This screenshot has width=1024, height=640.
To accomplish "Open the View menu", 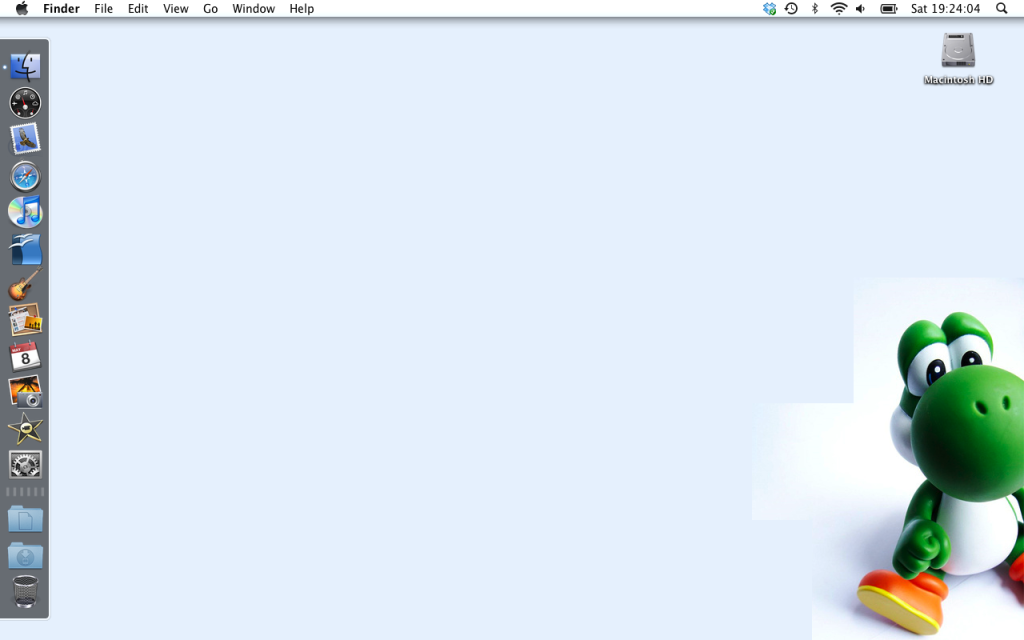I will pos(176,8).
